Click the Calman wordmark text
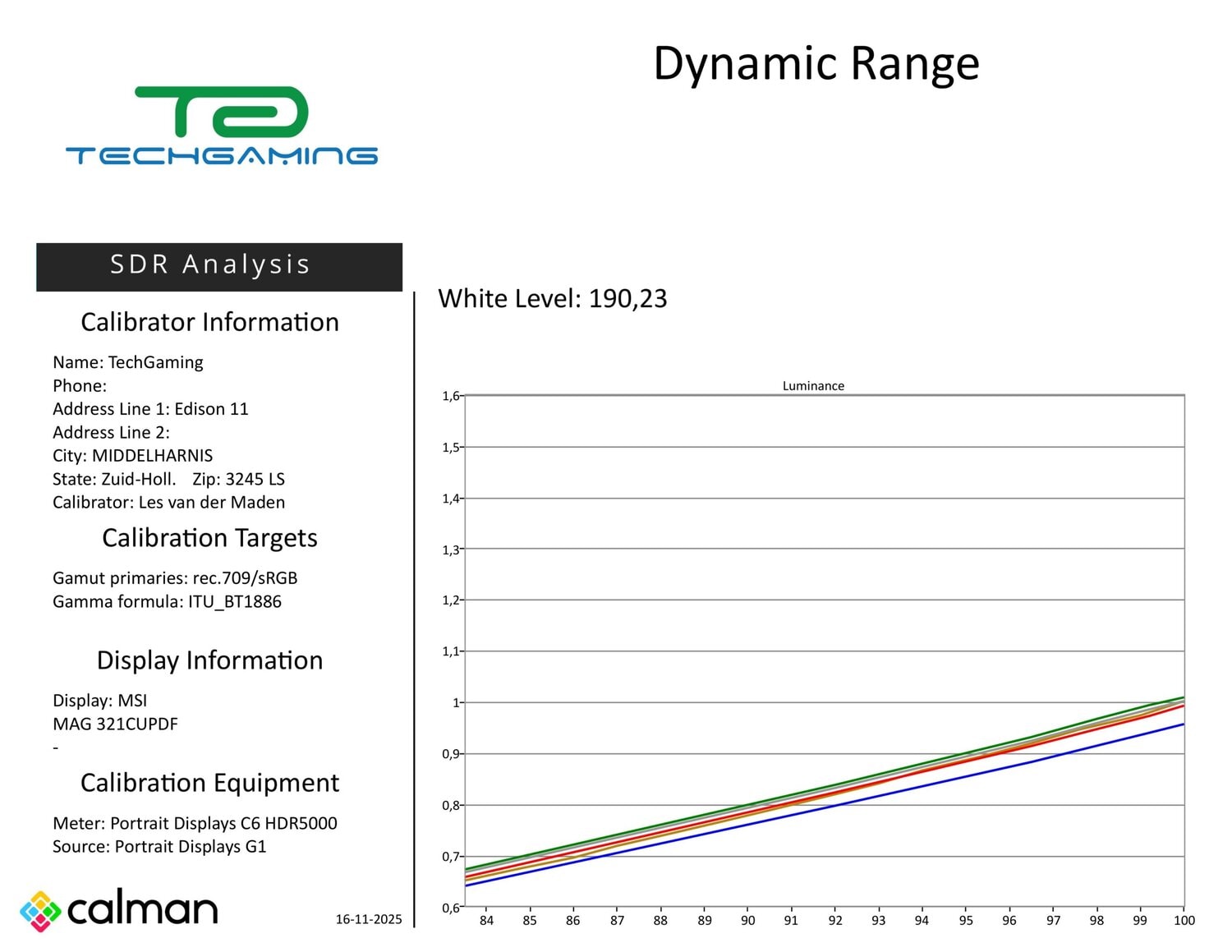This screenshot has width=1232, height=952. [x=142, y=909]
